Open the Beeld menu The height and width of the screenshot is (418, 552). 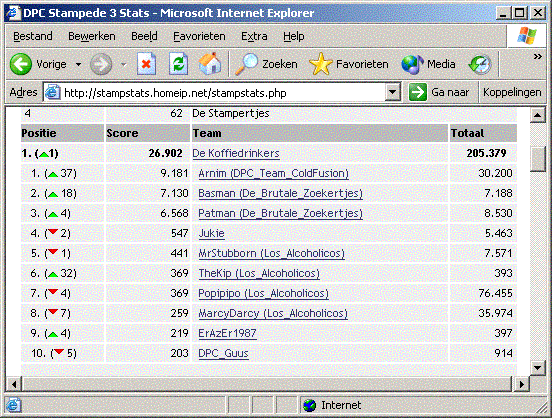[x=144, y=36]
